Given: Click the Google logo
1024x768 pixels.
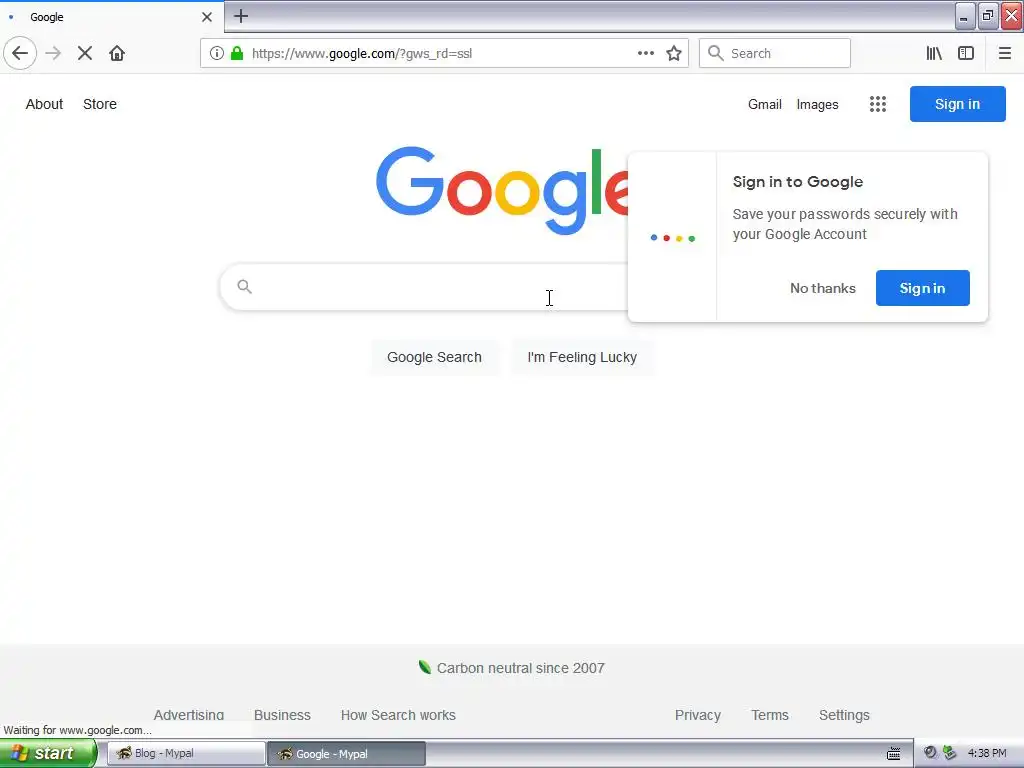Looking at the screenshot, I should click(x=502, y=189).
